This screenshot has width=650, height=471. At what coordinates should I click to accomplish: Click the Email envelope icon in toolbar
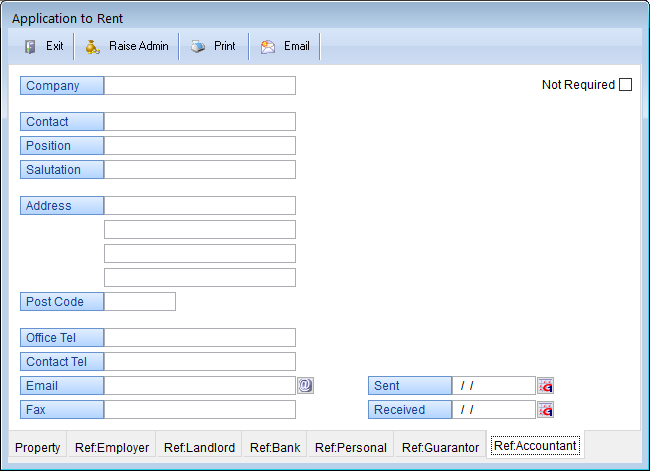pos(268,47)
